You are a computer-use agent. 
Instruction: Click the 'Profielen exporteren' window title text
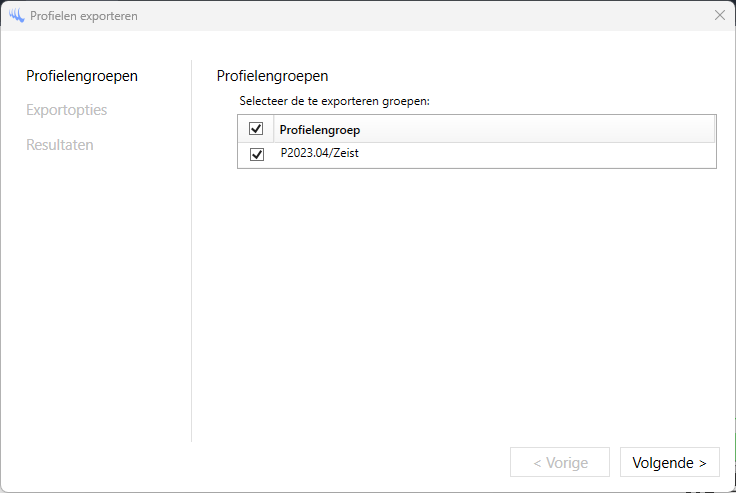[x=84, y=16]
